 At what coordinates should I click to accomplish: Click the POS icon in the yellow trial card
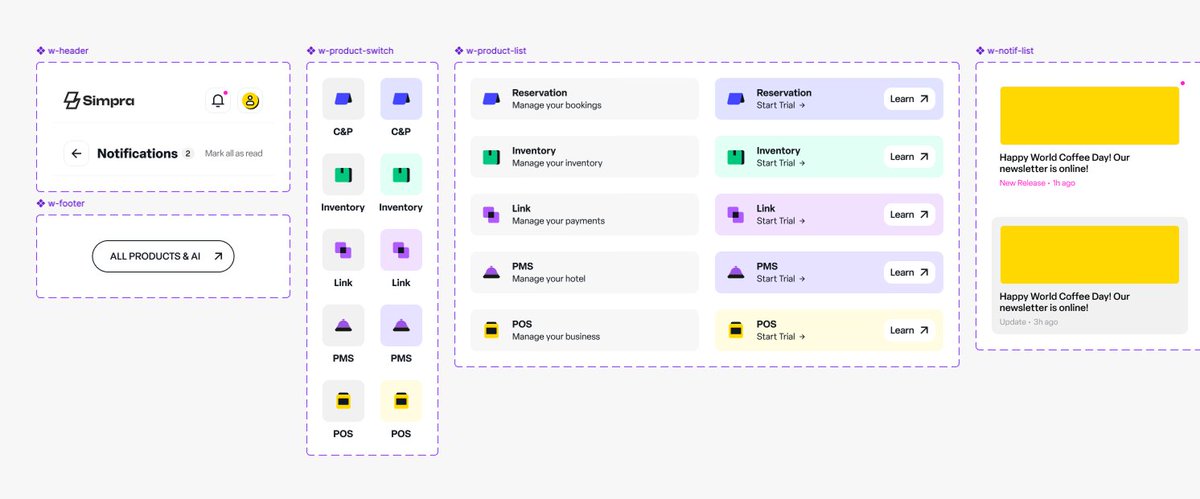[735, 330]
